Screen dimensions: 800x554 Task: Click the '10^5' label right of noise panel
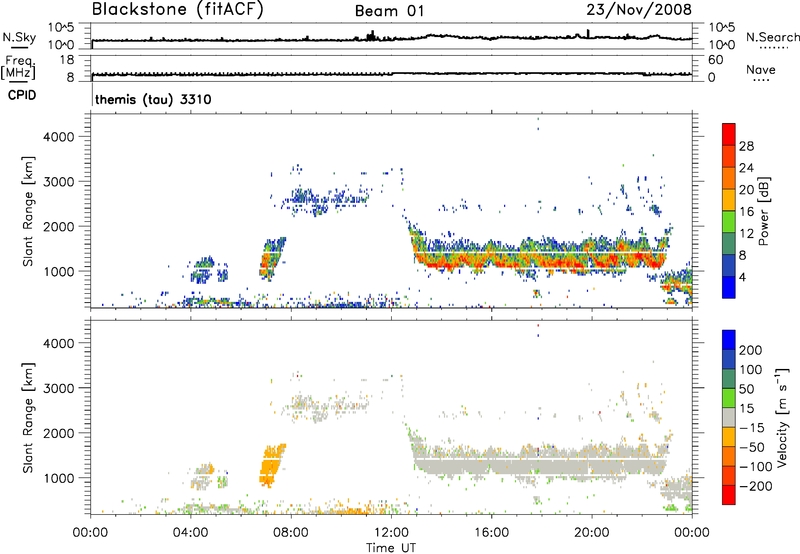pyautogui.click(x=722, y=27)
